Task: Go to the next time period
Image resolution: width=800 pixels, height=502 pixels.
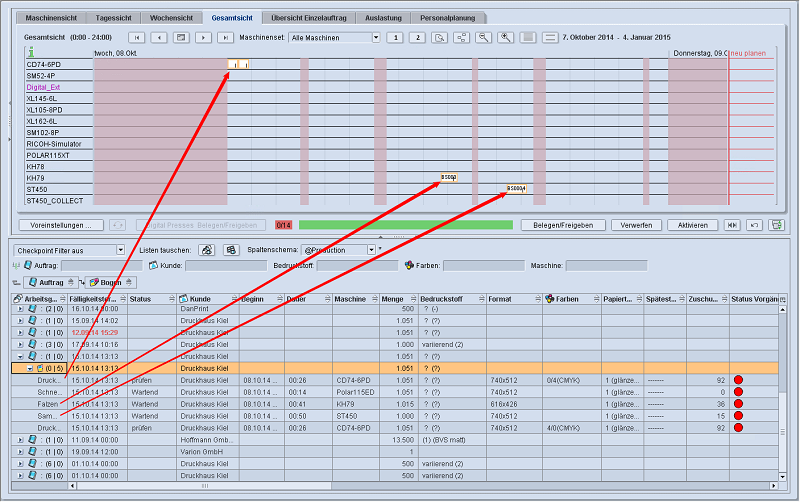Action: click(x=203, y=37)
